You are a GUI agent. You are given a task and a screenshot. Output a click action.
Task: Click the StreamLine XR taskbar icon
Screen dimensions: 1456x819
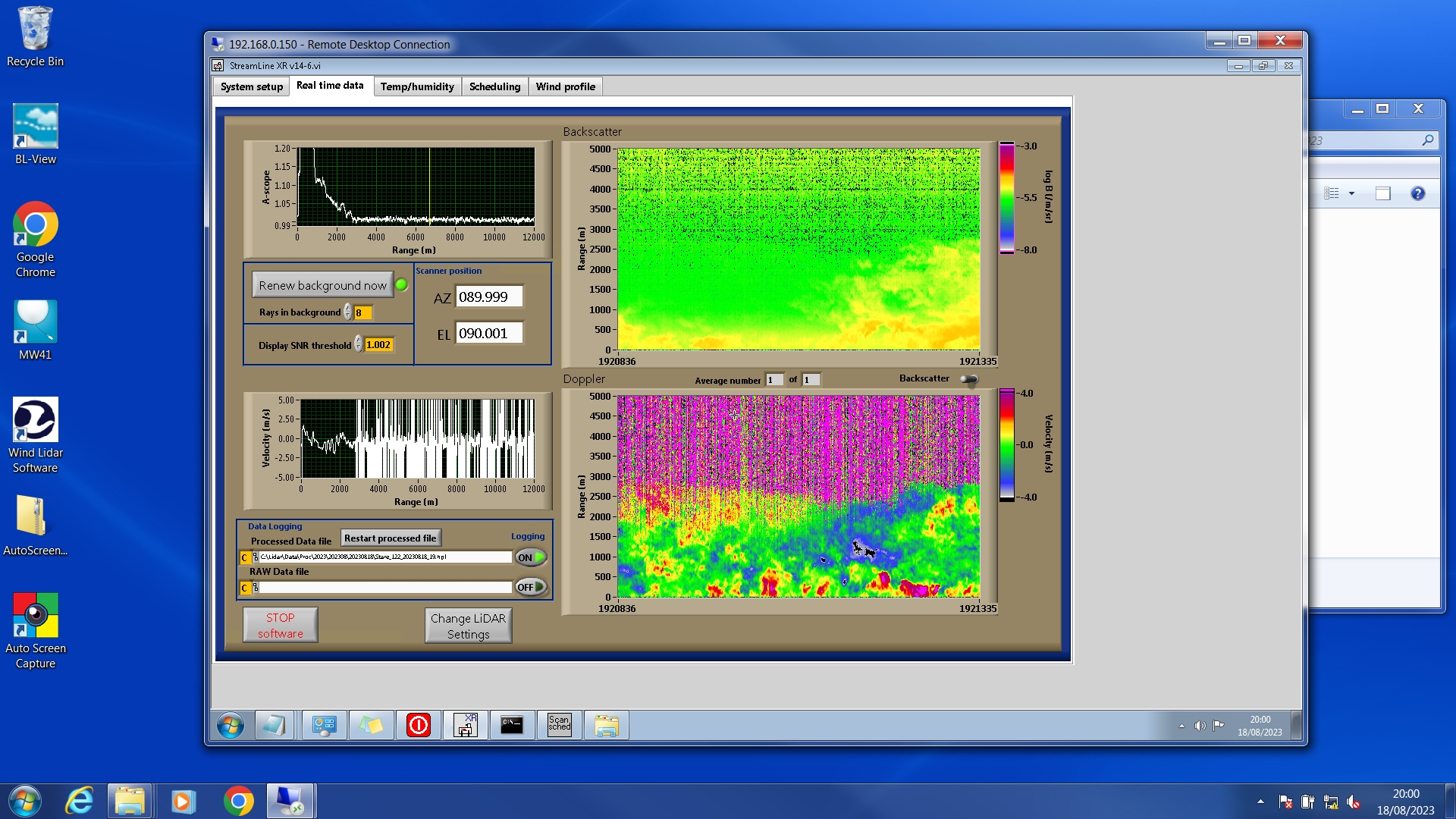click(466, 726)
